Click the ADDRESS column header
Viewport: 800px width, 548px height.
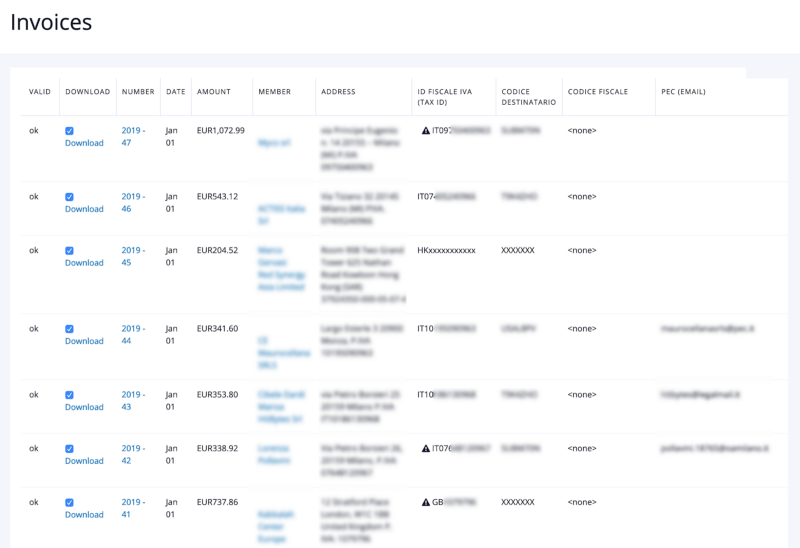coord(338,92)
